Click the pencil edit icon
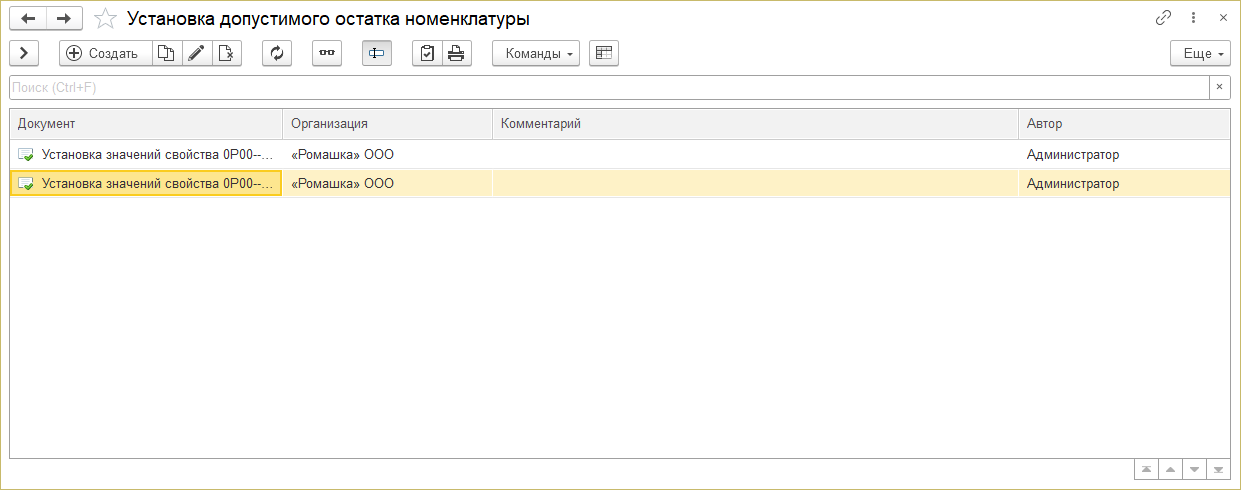The image size is (1241, 490). click(197, 54)
